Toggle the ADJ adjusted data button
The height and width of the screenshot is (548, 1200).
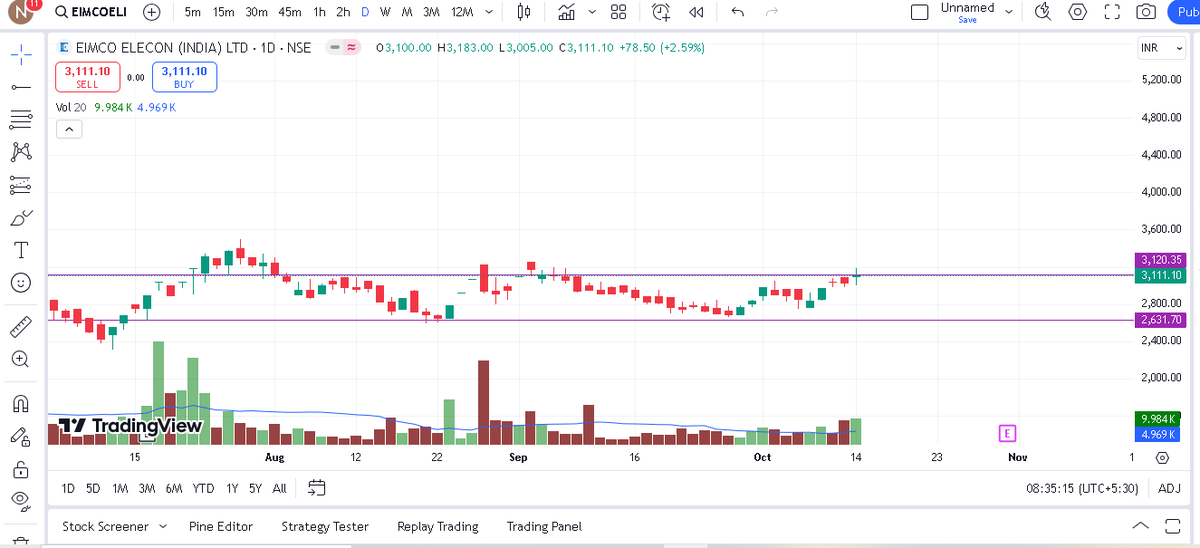[1169, 488]
